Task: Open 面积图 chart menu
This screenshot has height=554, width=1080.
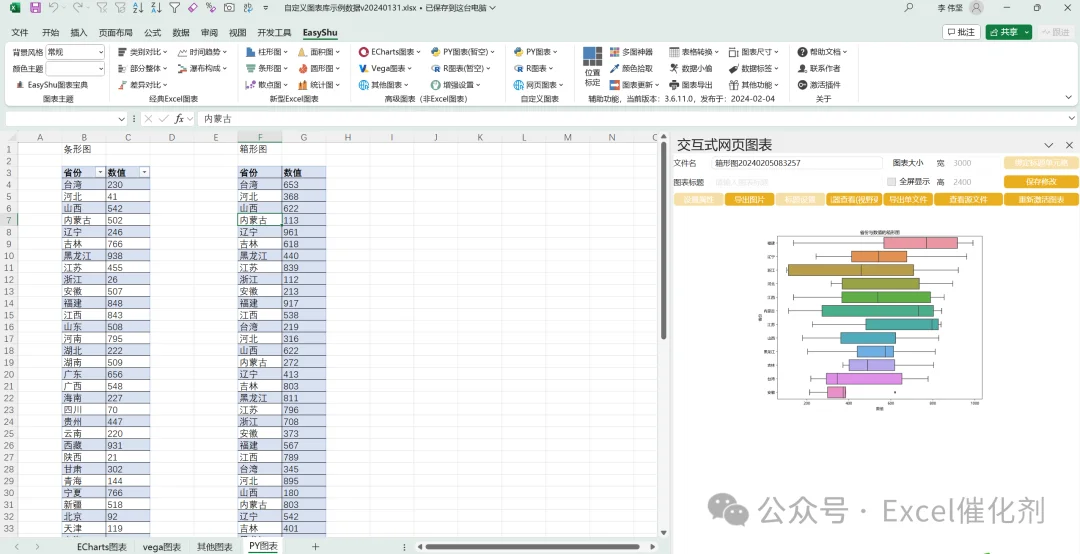Action: 319,52
